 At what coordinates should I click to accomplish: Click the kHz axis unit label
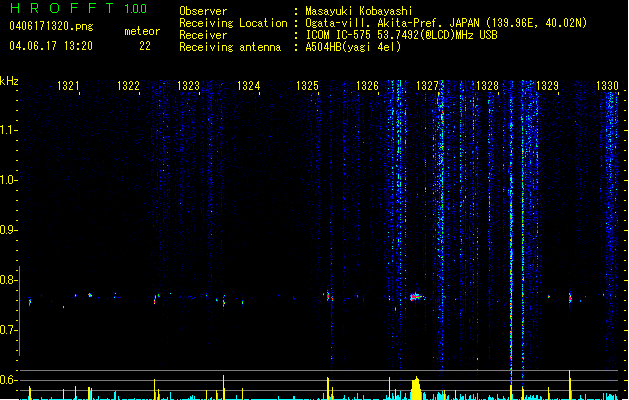[9, 81]
